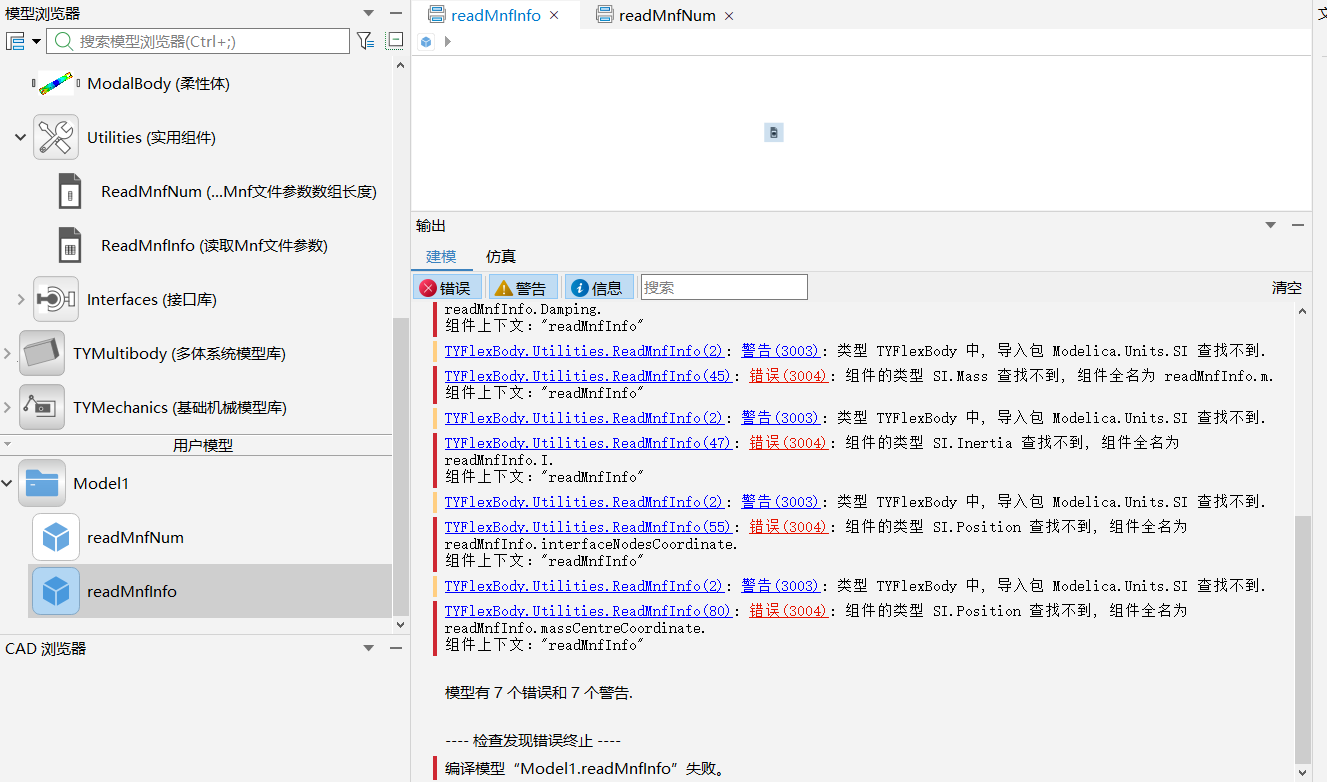Image resolution: width=1327 pixels, height=782 pixels.
Task: Expand the TYMultibody library node
Action: point(7,354)
